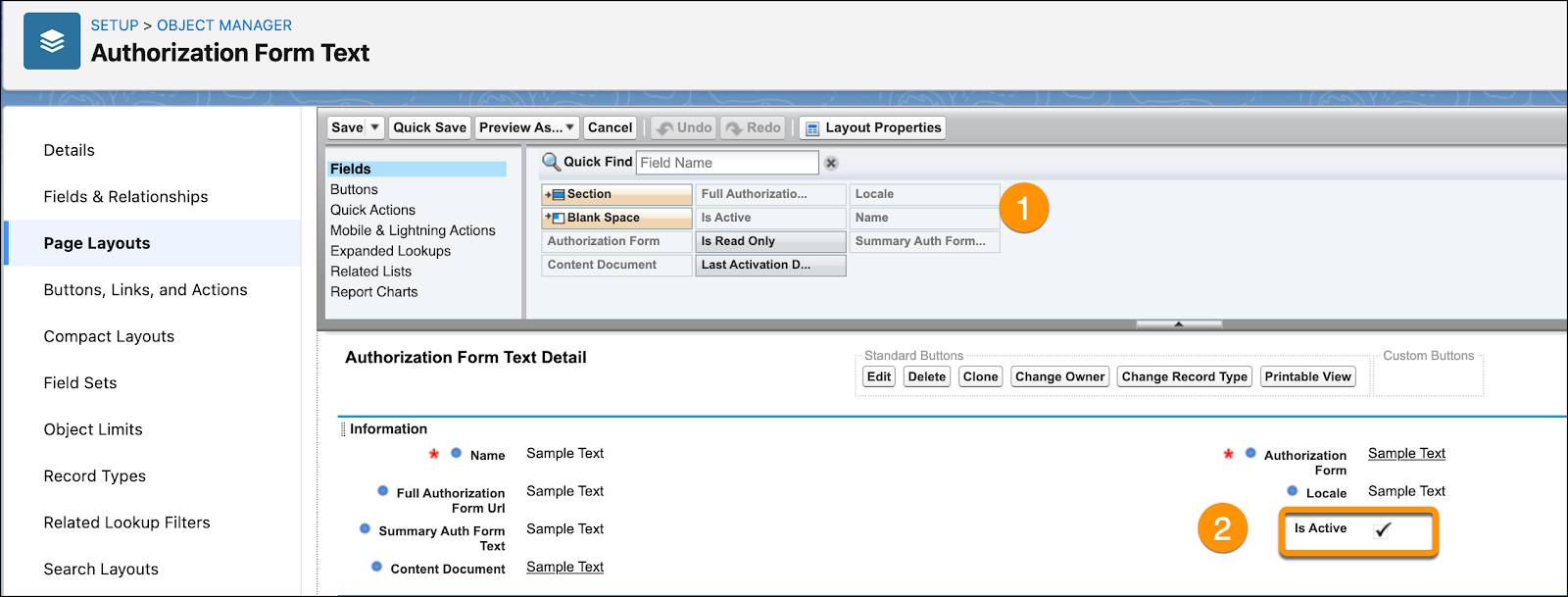Click the SETUP breadcrumb link
The height and width of the screenshot is (597, 1568).
coord(115,25)
